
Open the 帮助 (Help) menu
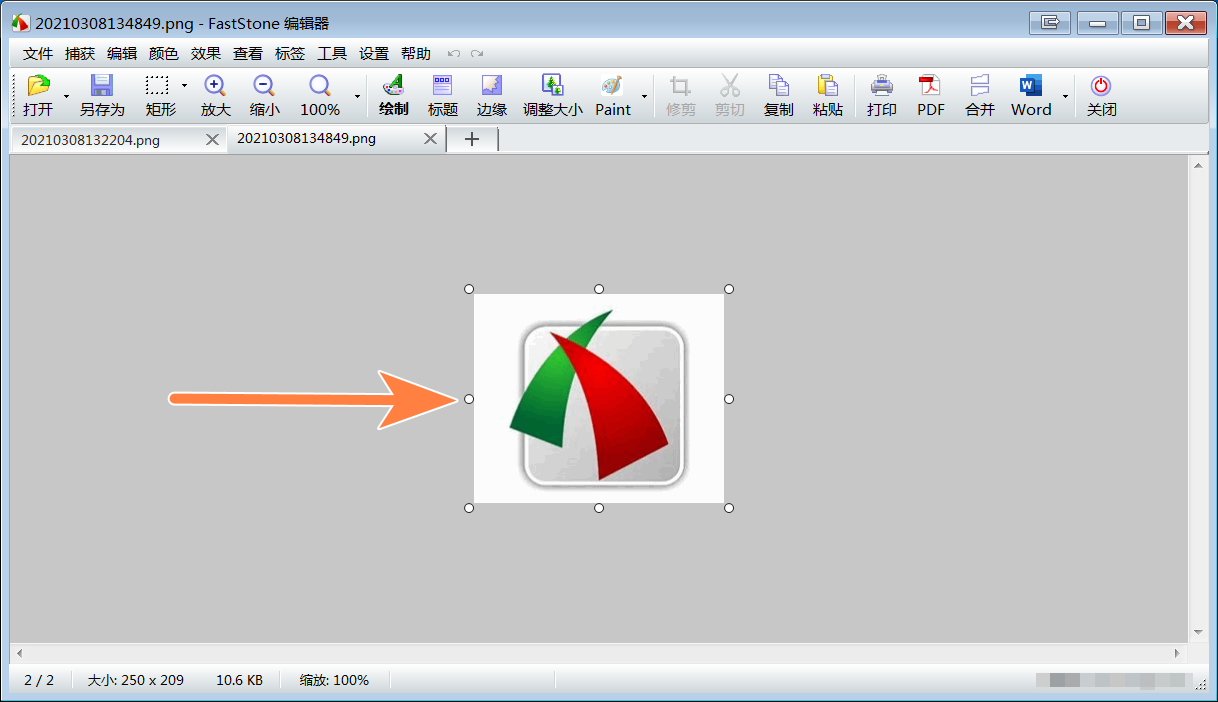[416, 54]
